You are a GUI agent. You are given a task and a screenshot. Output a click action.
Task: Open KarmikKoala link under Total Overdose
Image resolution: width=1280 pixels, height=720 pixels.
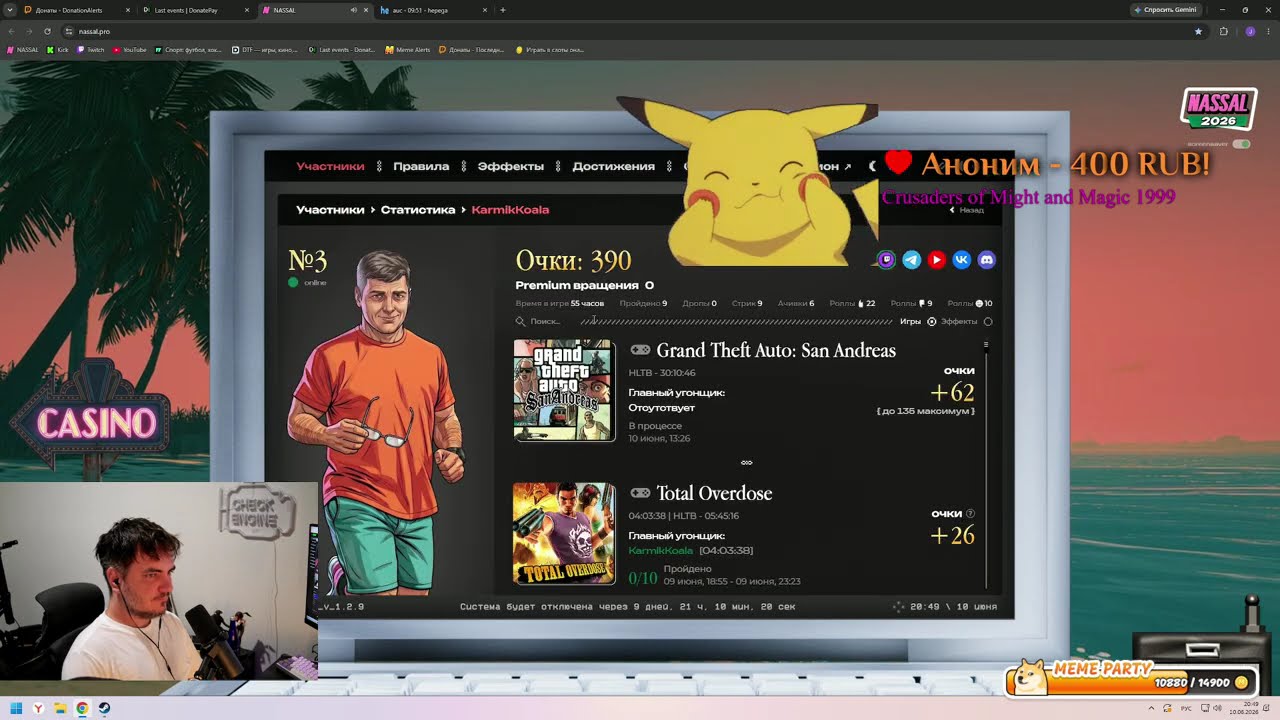[660, 551]
